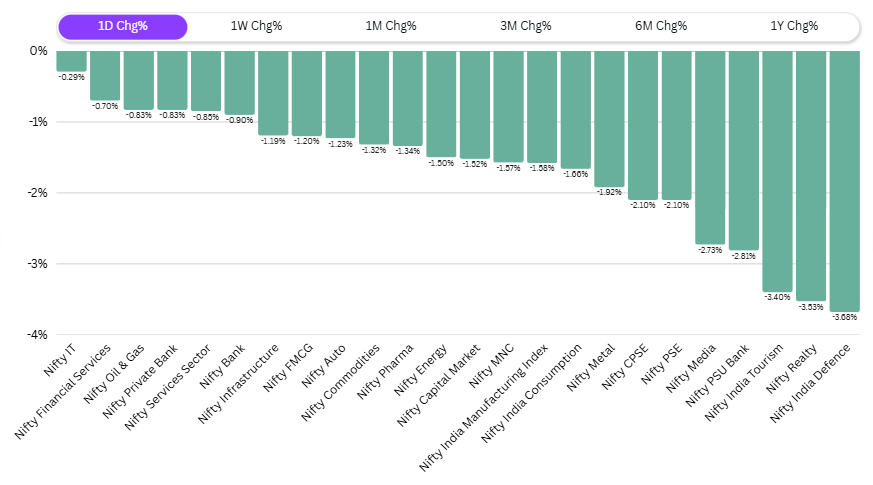Open the 1M Chg% tab

(390, 26)
